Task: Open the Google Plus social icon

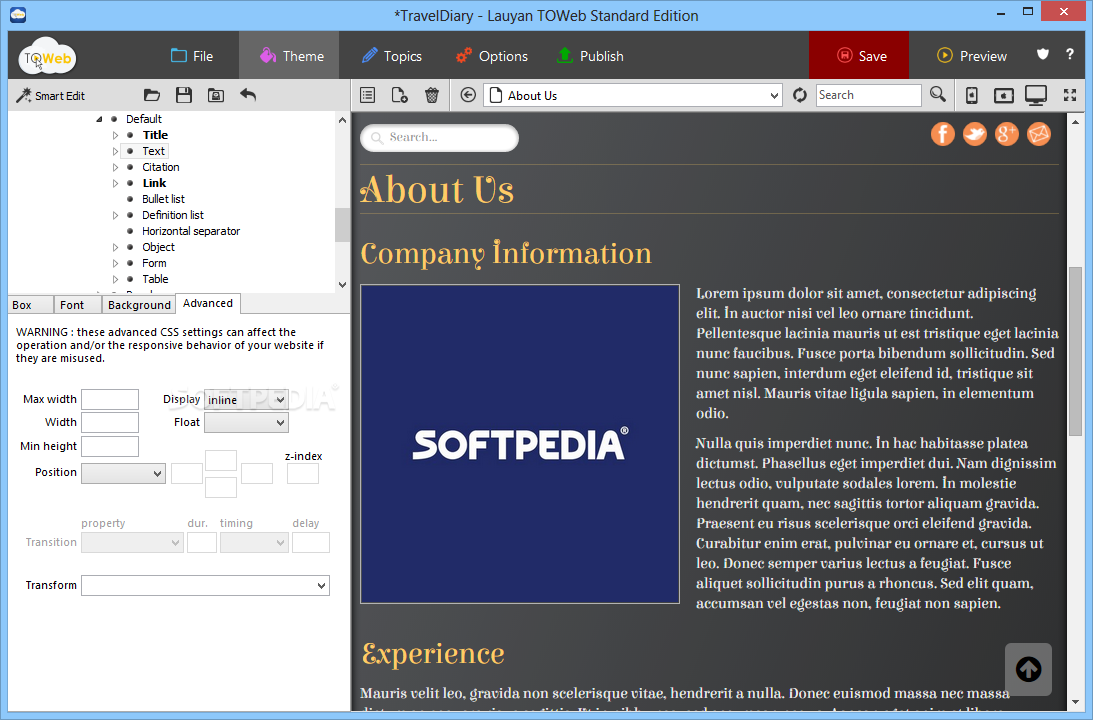Action: (1007, 134)
